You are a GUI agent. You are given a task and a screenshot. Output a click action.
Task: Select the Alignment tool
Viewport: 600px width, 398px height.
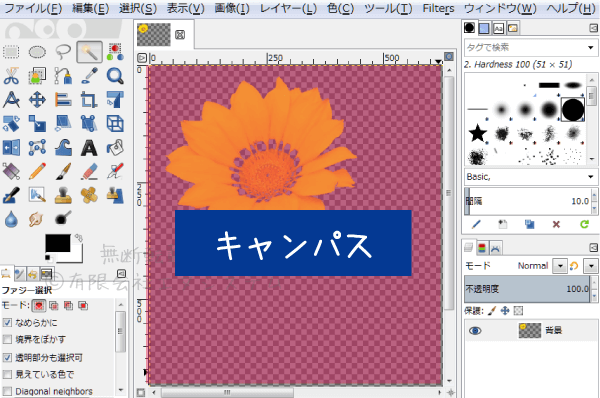tap(63, 100)
